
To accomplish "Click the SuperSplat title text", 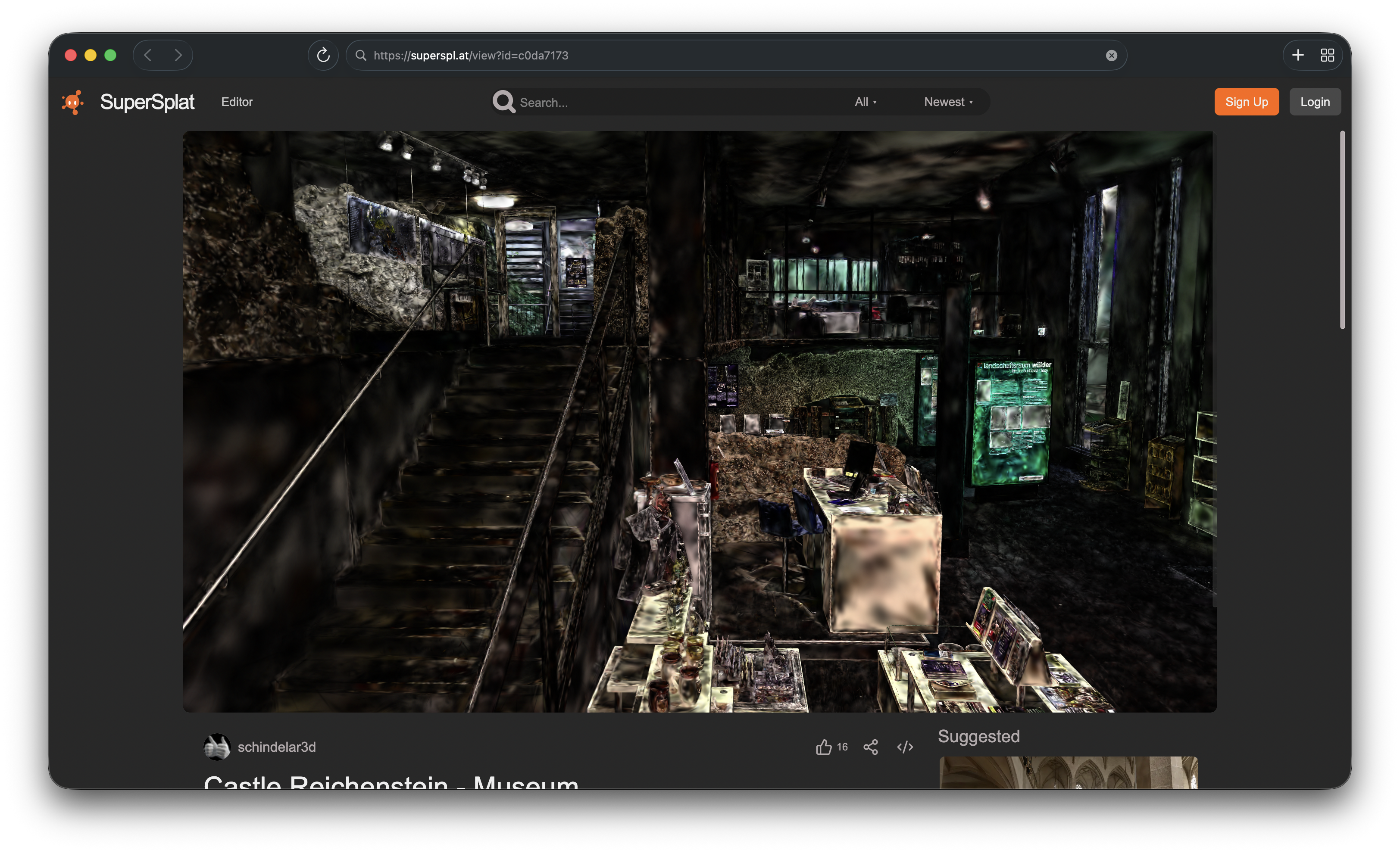I will (x=147, y=102).
